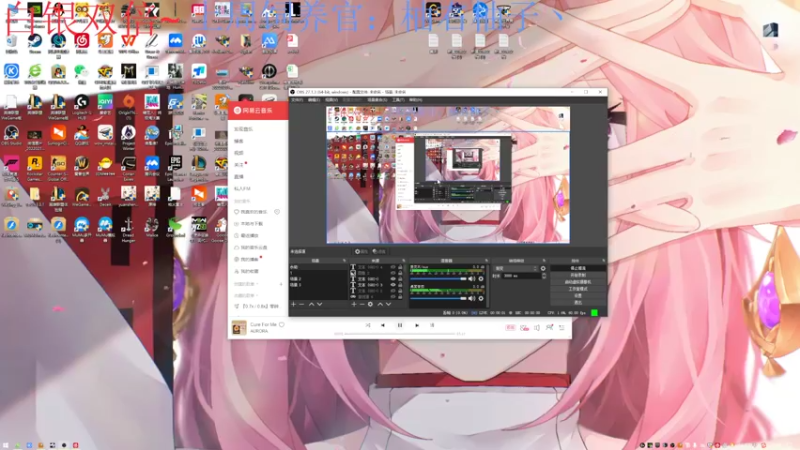Viewport: 800px width, 450px height.
Task: Click the 退出 button in OBS
Action: pos(578,303)
